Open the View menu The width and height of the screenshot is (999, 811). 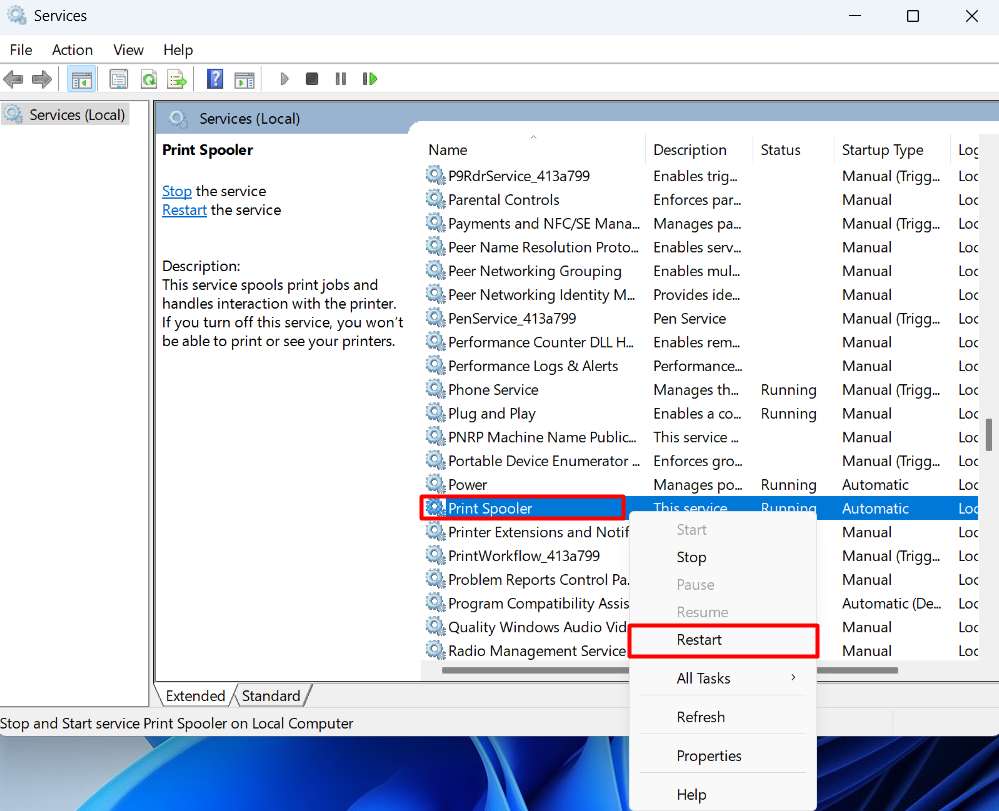pos(128,50)
